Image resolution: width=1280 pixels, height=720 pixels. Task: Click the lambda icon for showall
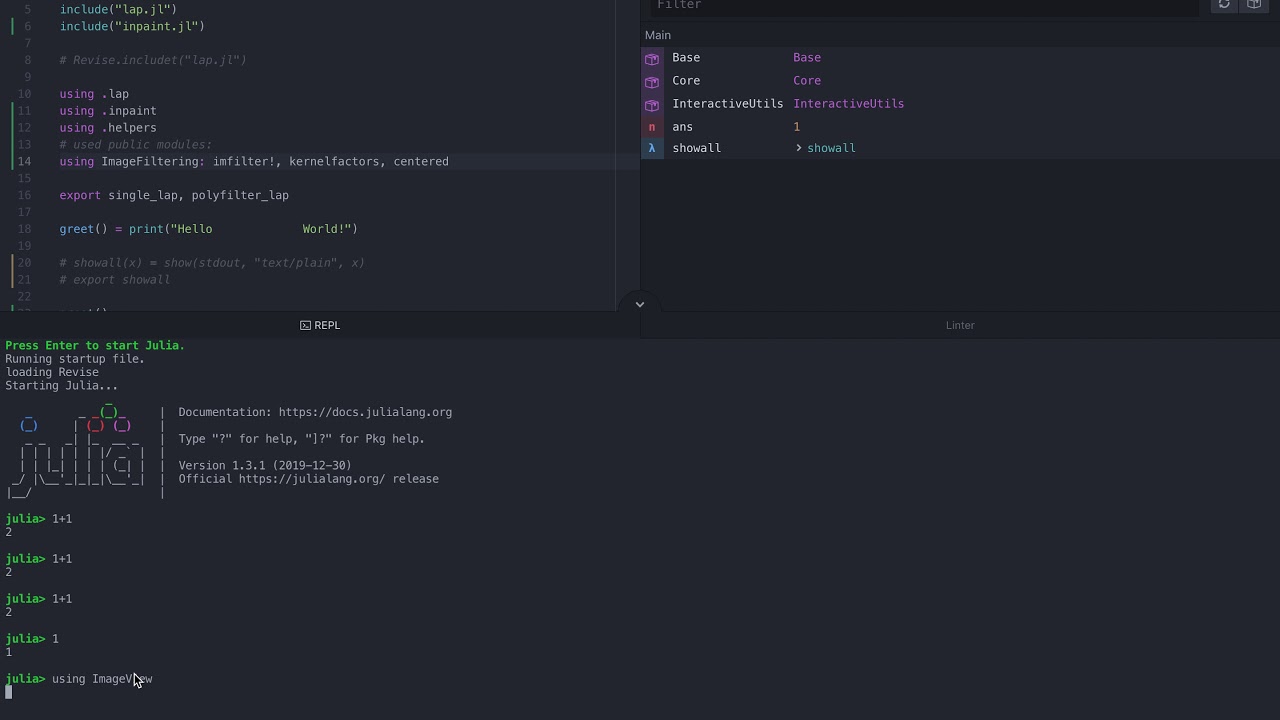(x=652, y=148)
